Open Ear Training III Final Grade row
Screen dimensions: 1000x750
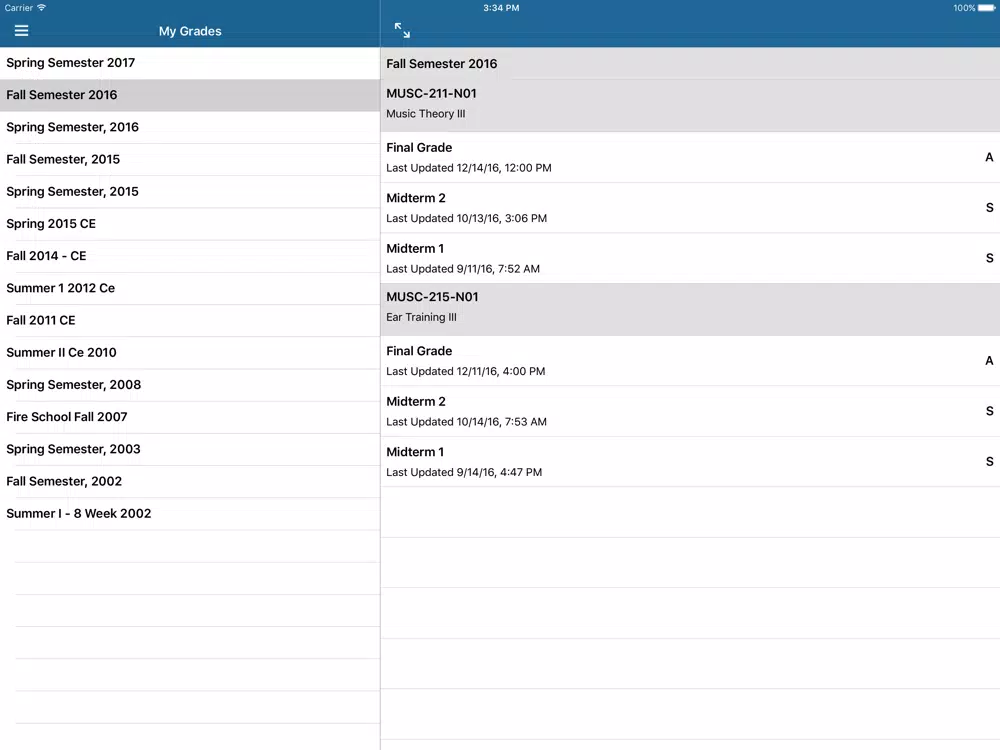coord(690,361)
